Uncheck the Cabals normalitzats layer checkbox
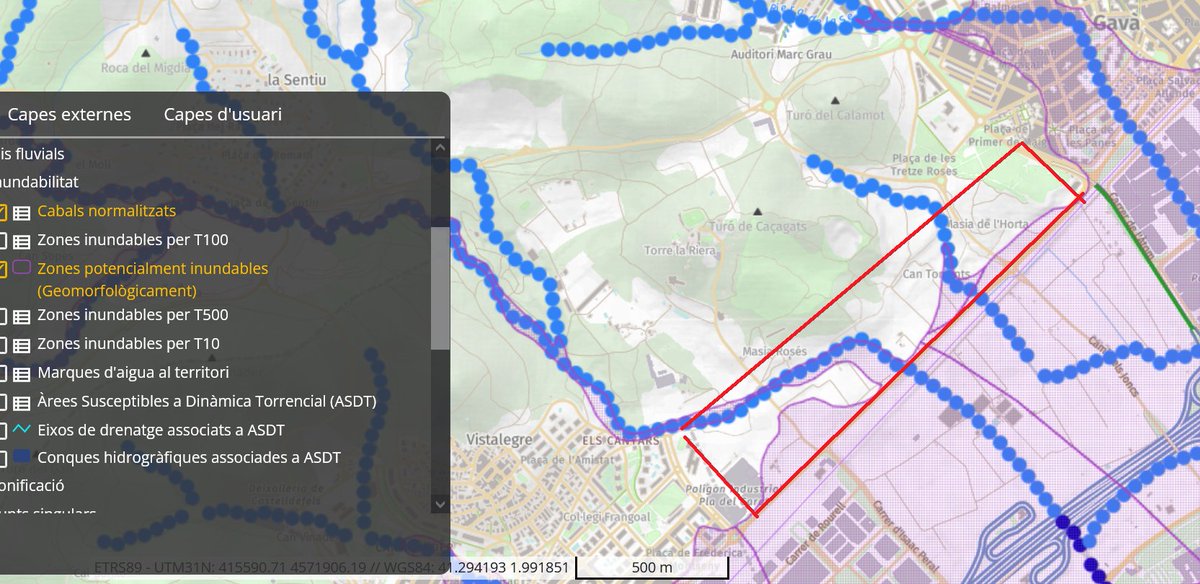Screen dimensions: 1200x584 pos(2,212)
